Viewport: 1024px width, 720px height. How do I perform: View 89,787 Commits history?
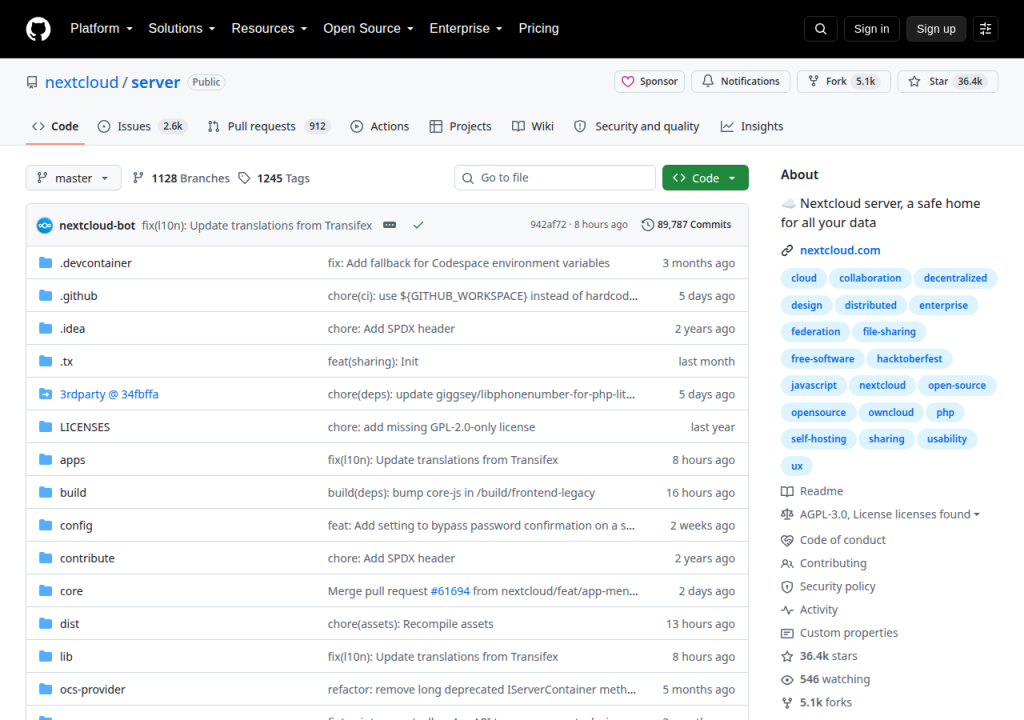point(686,225)
